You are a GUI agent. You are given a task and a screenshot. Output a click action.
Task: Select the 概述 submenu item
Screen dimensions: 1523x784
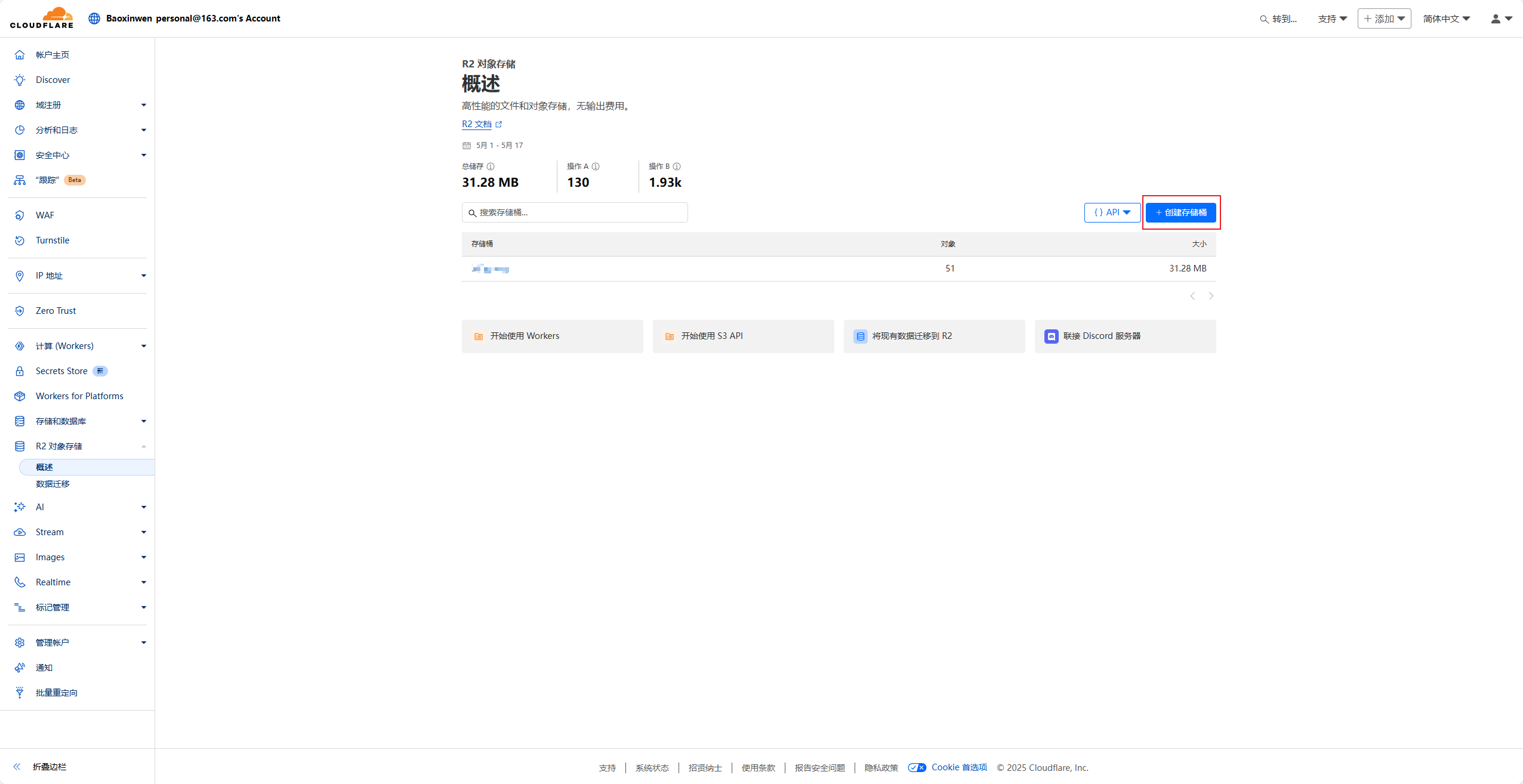(87, 467)
